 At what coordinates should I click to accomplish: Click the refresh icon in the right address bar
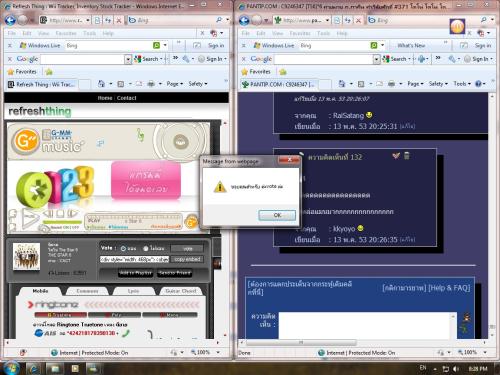coord(348,20)
